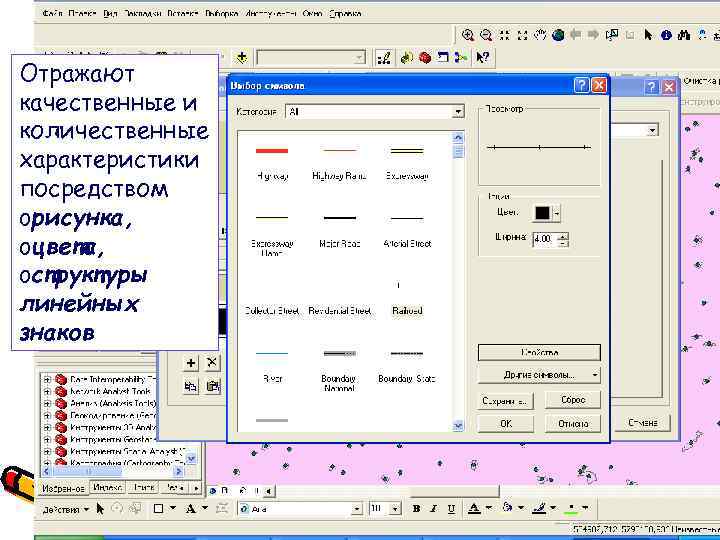This screenshot has width=720, height=540.
Task: Open the Выборка menu
Action: [221, 14]
